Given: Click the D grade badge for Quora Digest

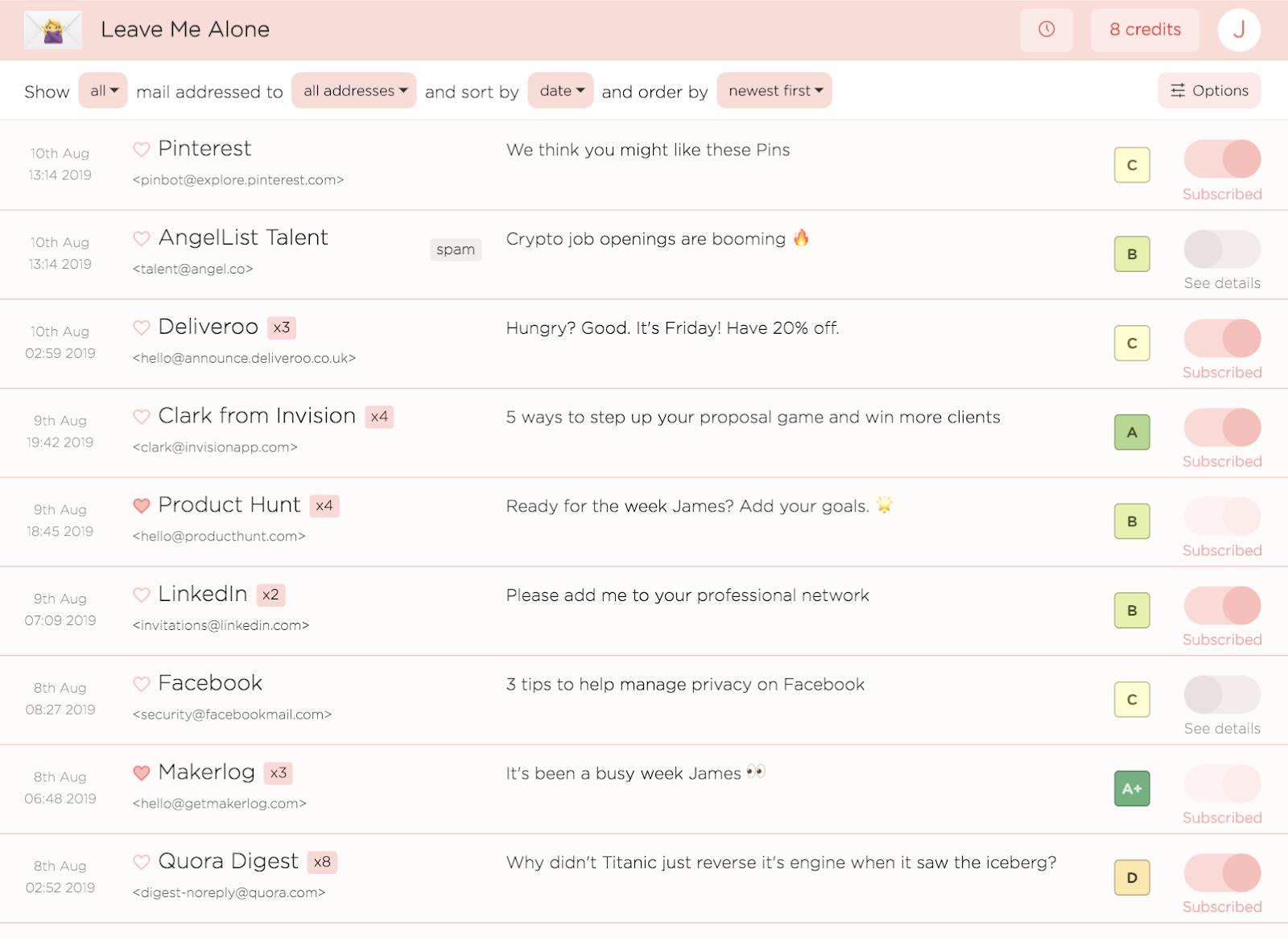Looking at the screenshot, I should [1132, 878].
